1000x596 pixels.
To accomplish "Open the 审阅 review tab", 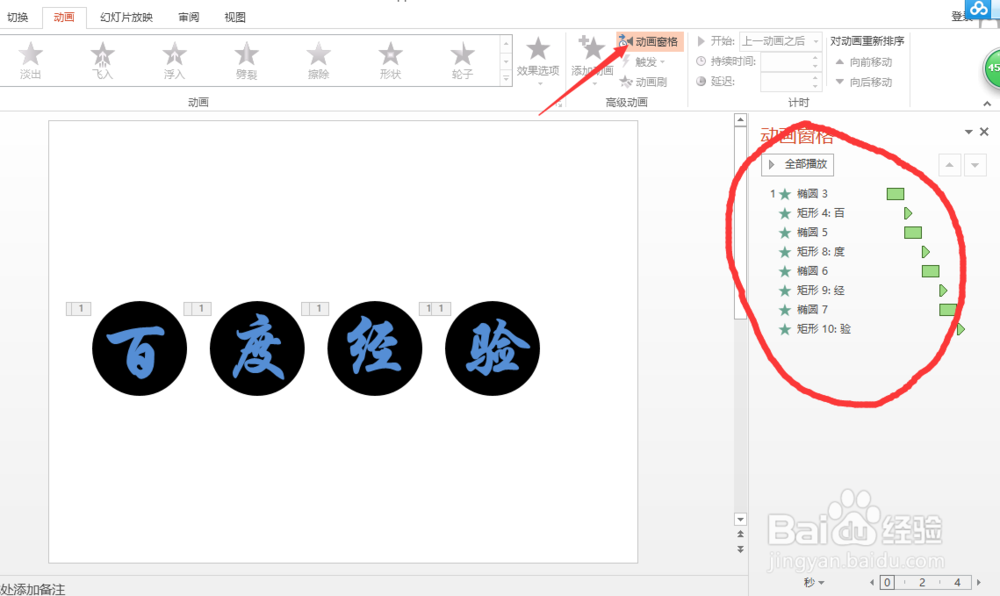I will 188,17.
